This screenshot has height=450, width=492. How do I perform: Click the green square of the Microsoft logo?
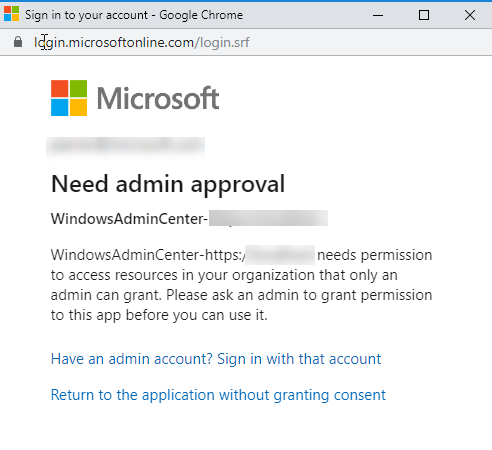tap(78, 88)
